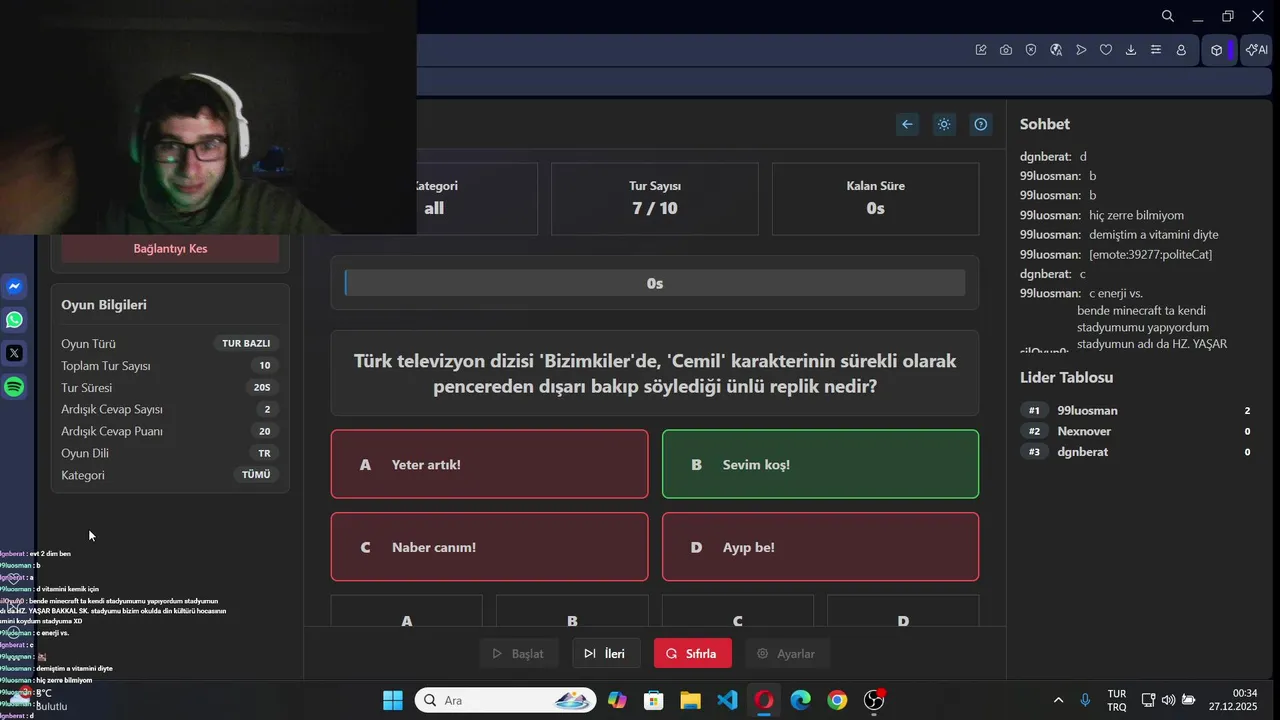Image resolution: width=1280 pixels, height=720 pixels.
Task: Open Visual Studio Code from the taskbar
Action: click(x=727, y=700)
